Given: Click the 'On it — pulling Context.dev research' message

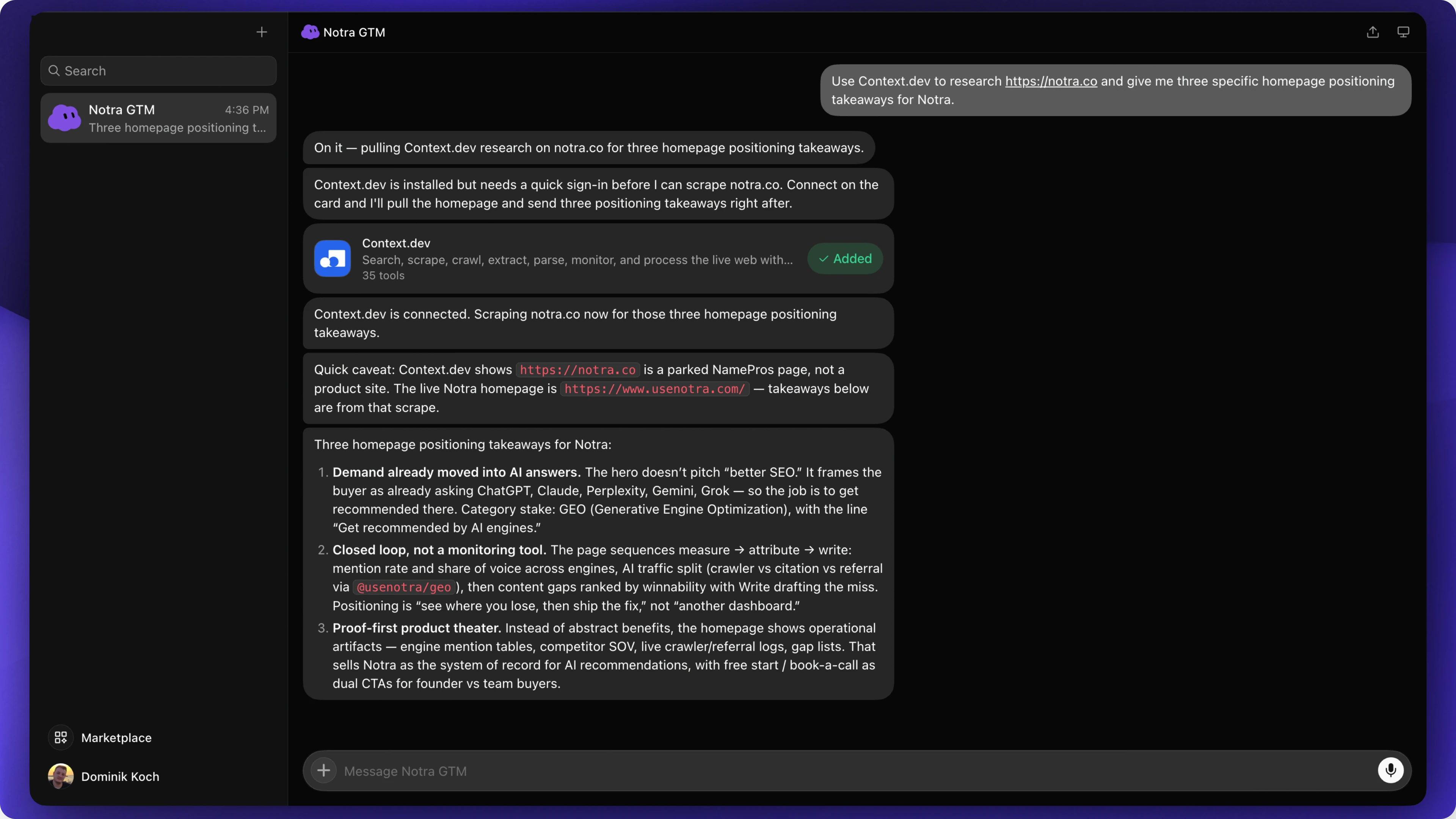Looking at the screenshot, I should pos(589,147).
